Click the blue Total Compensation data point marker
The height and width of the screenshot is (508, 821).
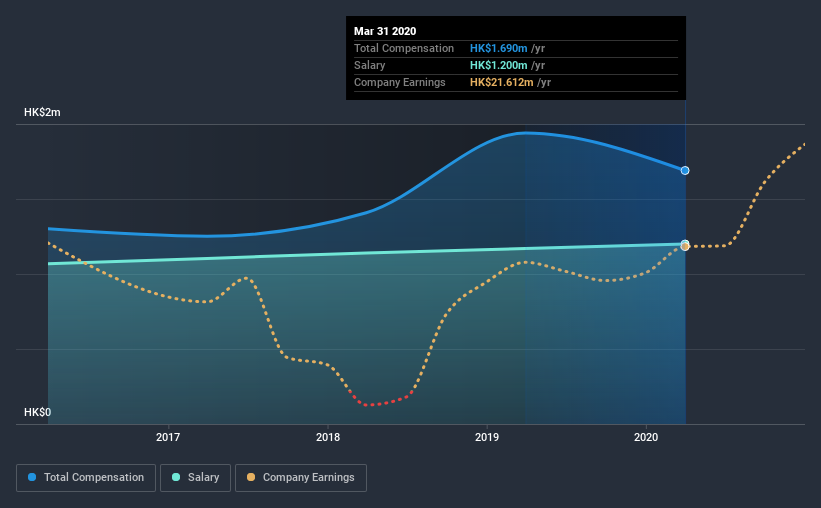point(685,171)
